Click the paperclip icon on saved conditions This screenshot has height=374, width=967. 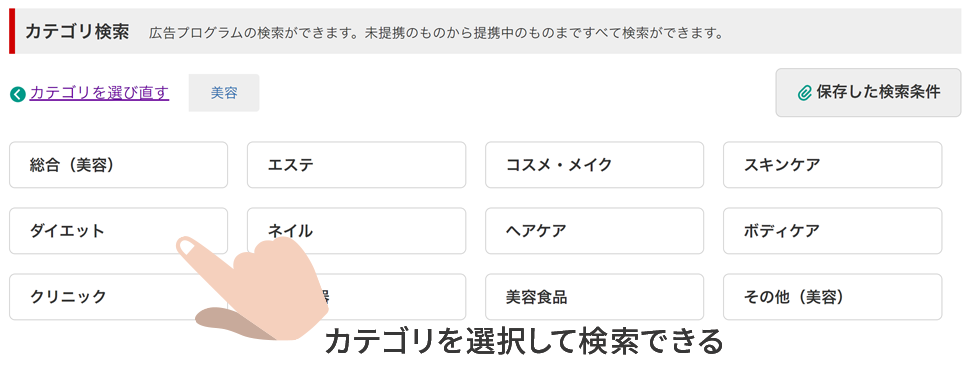pyautogui.click(x=804, y=93)
